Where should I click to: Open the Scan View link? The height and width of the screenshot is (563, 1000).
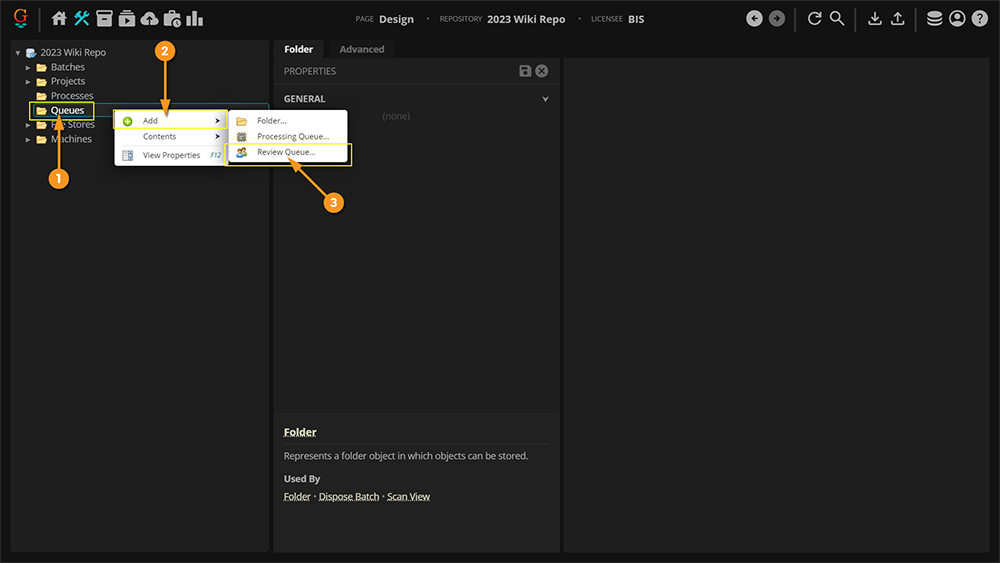point(408,497)
